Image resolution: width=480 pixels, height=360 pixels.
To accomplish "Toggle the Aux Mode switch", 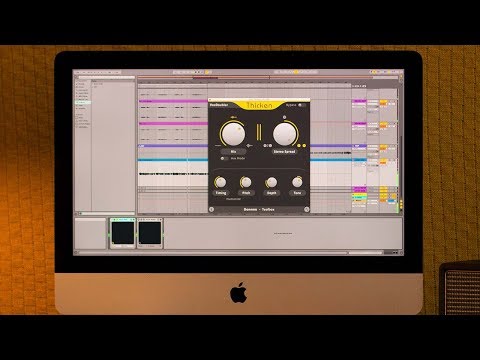I will pos(224,158).
